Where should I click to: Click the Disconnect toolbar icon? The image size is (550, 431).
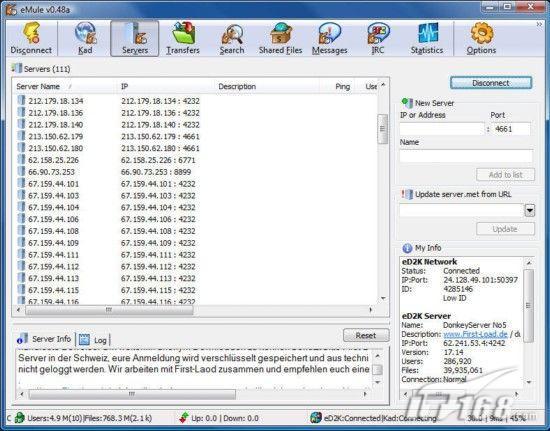pyautogui.click(x=31, y=38)
